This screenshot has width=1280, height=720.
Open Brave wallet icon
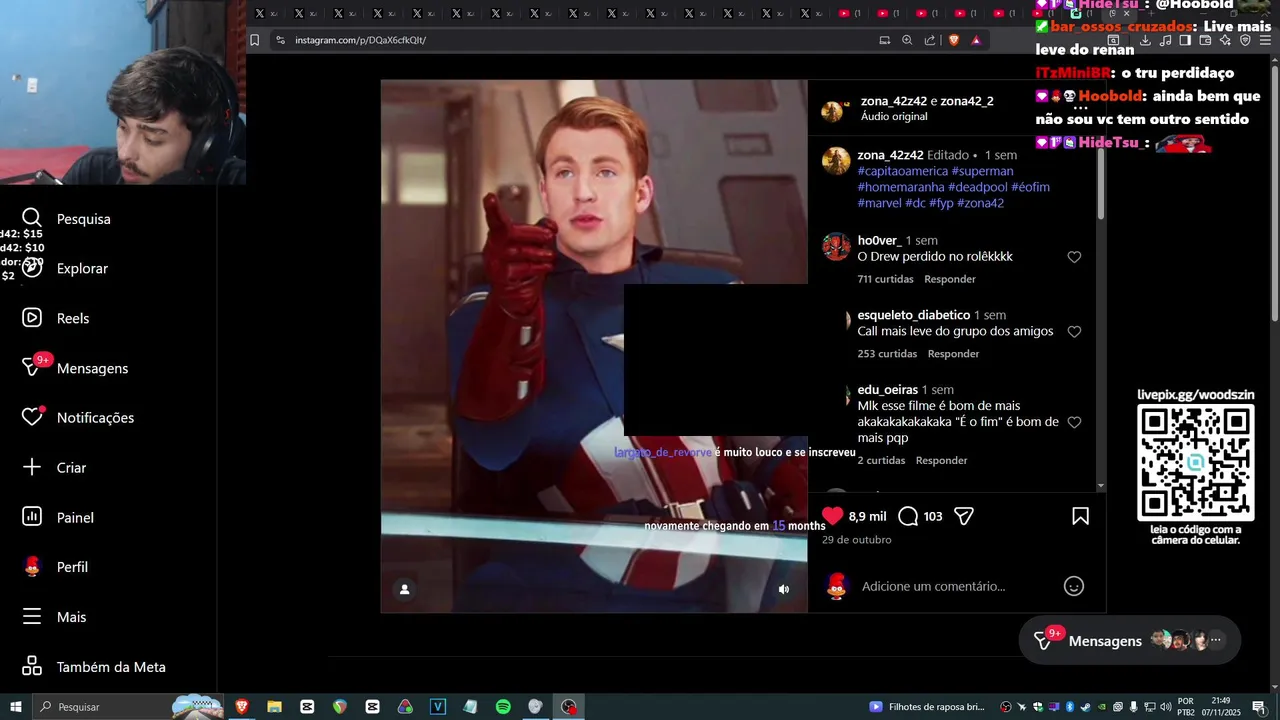1205,40
